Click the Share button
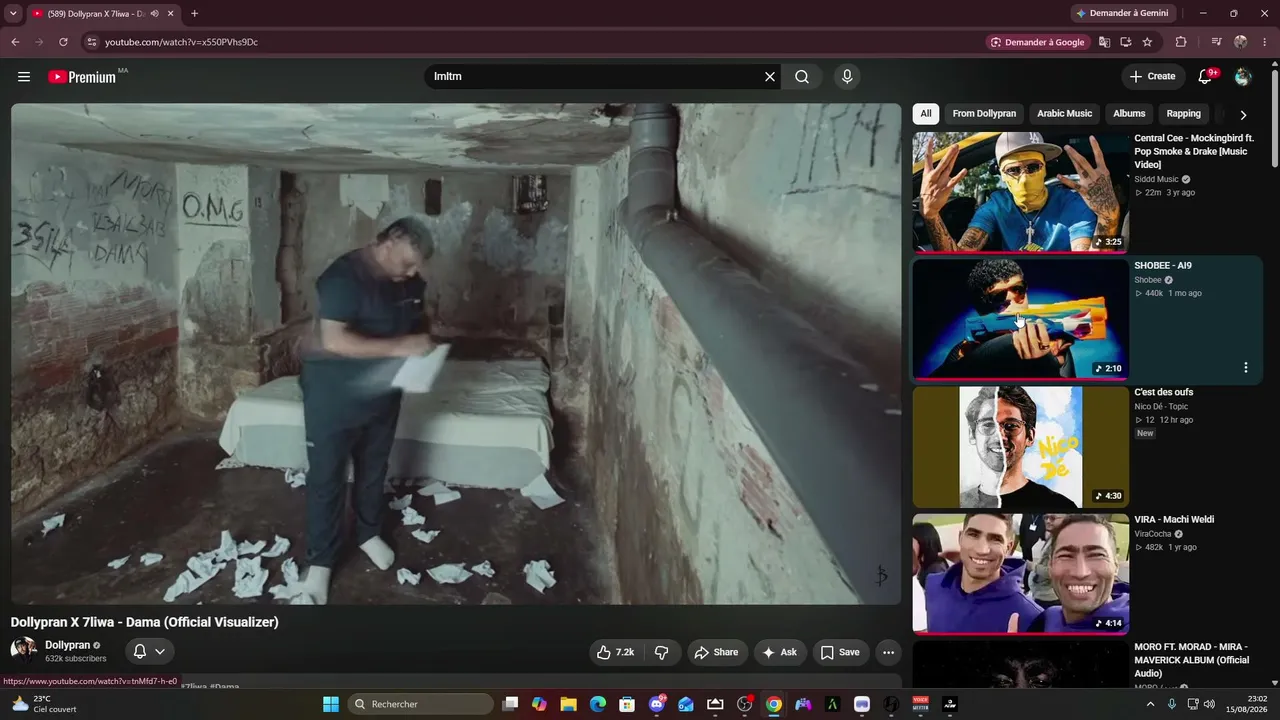The image size is (1280, 720). click(716, 652)
